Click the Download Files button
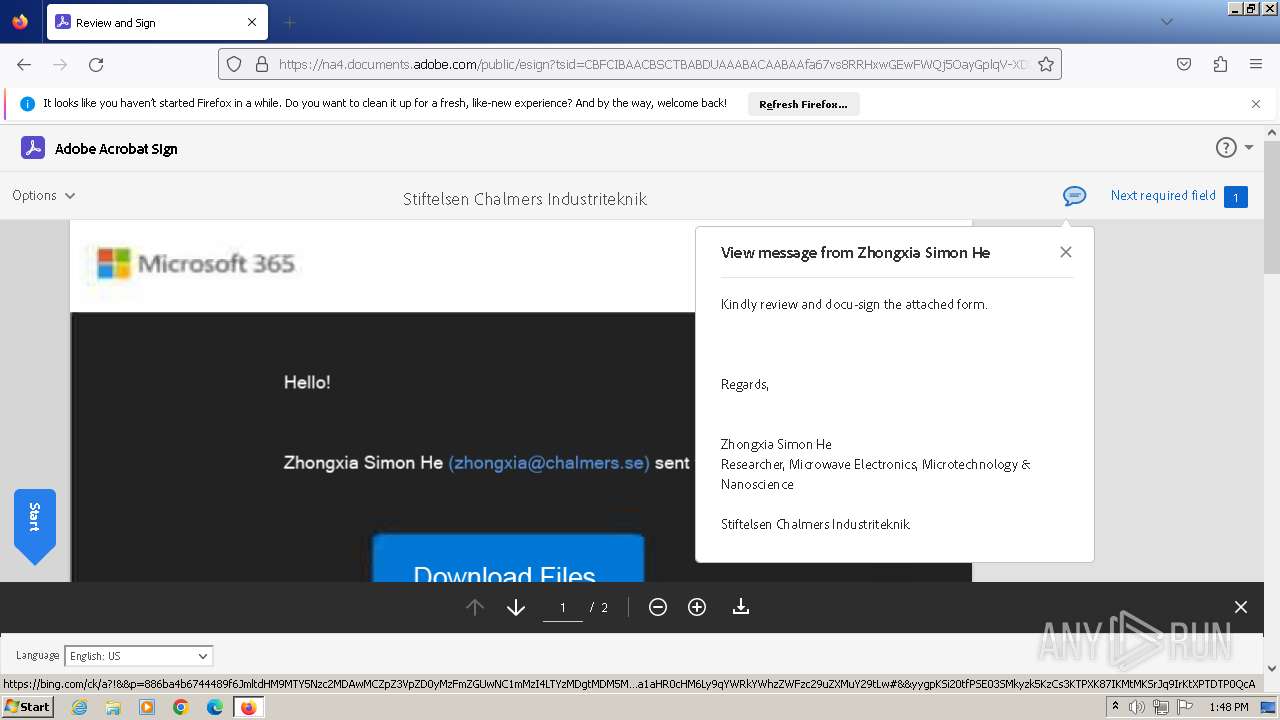The height and width of the screenshot is (720, 1280). pos(508,558)
